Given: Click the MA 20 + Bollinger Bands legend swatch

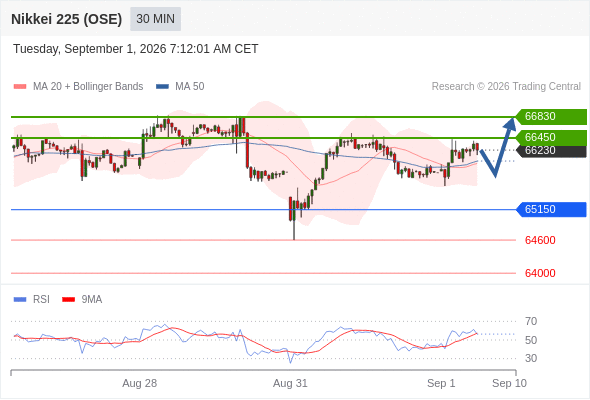Looking at the screenshot, I should point(20,87).
